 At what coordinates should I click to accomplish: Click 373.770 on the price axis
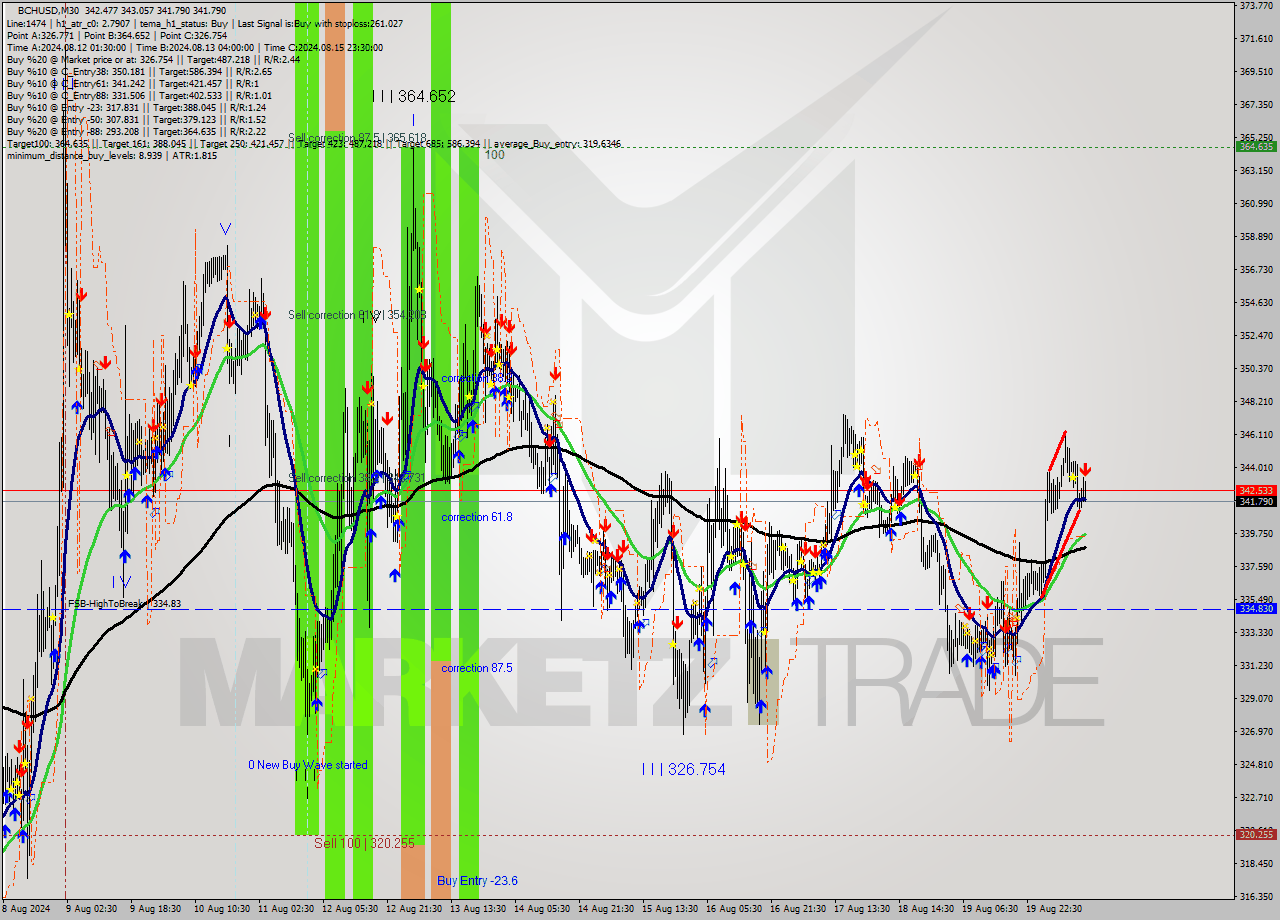(1256, 6)
